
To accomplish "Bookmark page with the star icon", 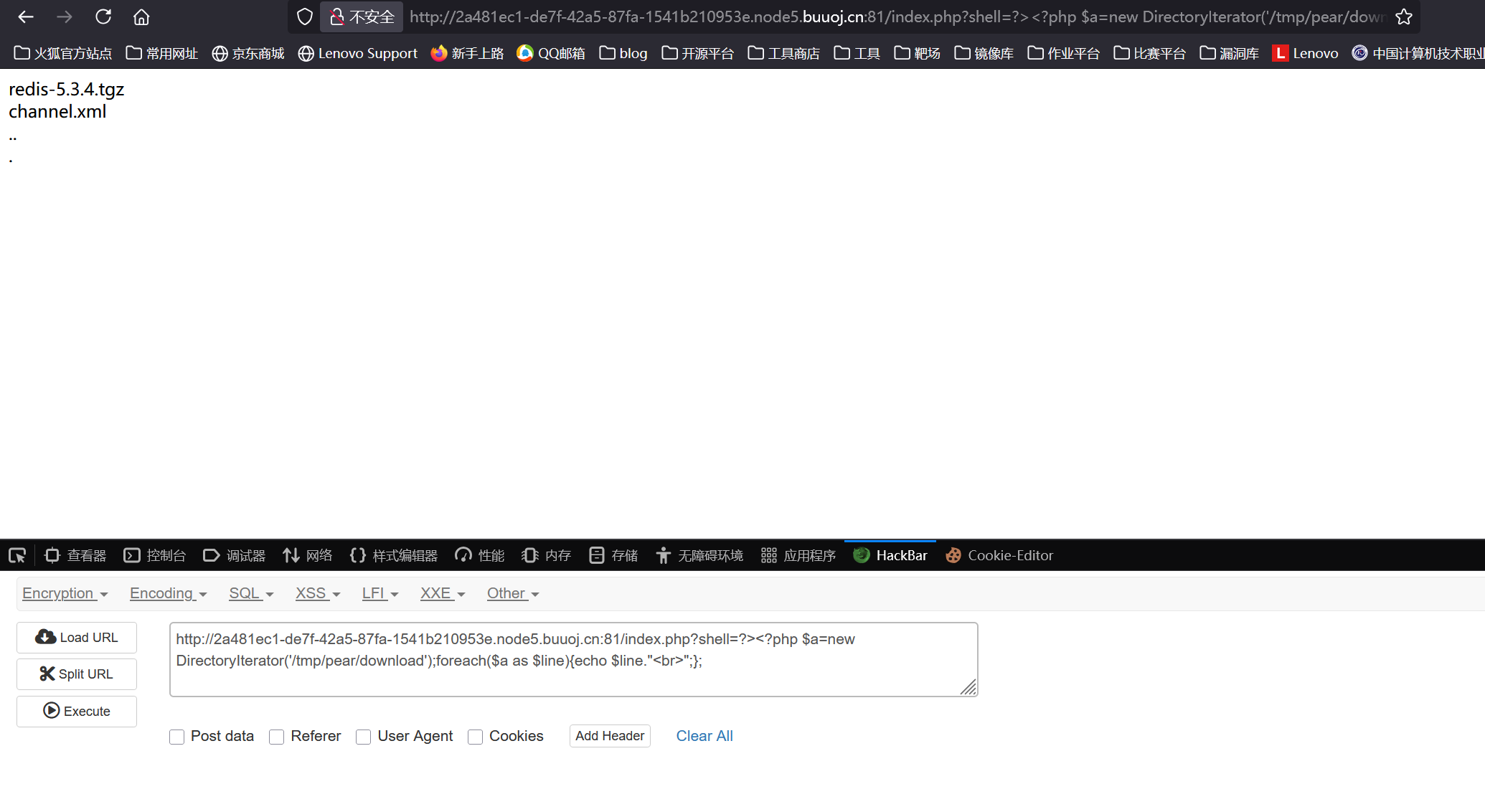I will pos(1403,16).
